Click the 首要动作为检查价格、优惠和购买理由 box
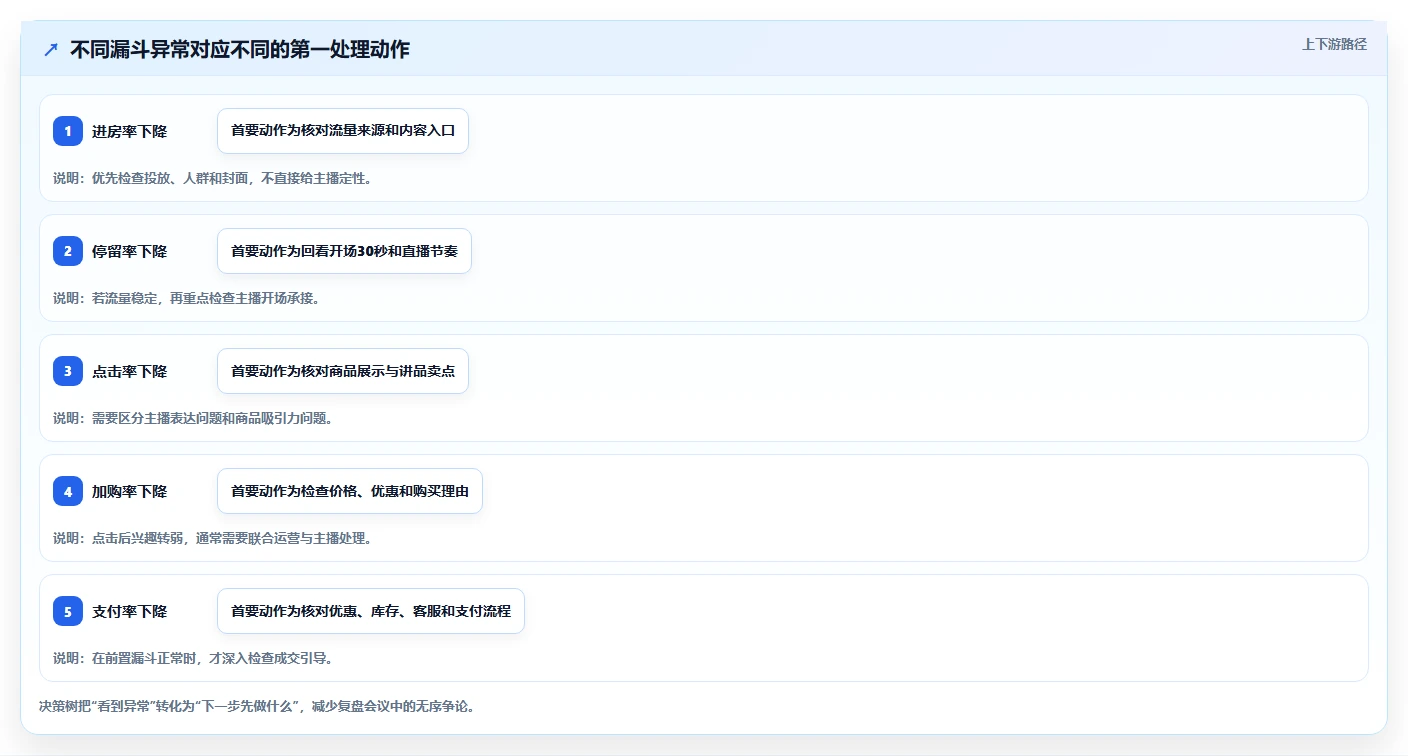Image resolution: width=1408 pixels, height=756 pixels. pyautogui.click(x=350, y=491)
